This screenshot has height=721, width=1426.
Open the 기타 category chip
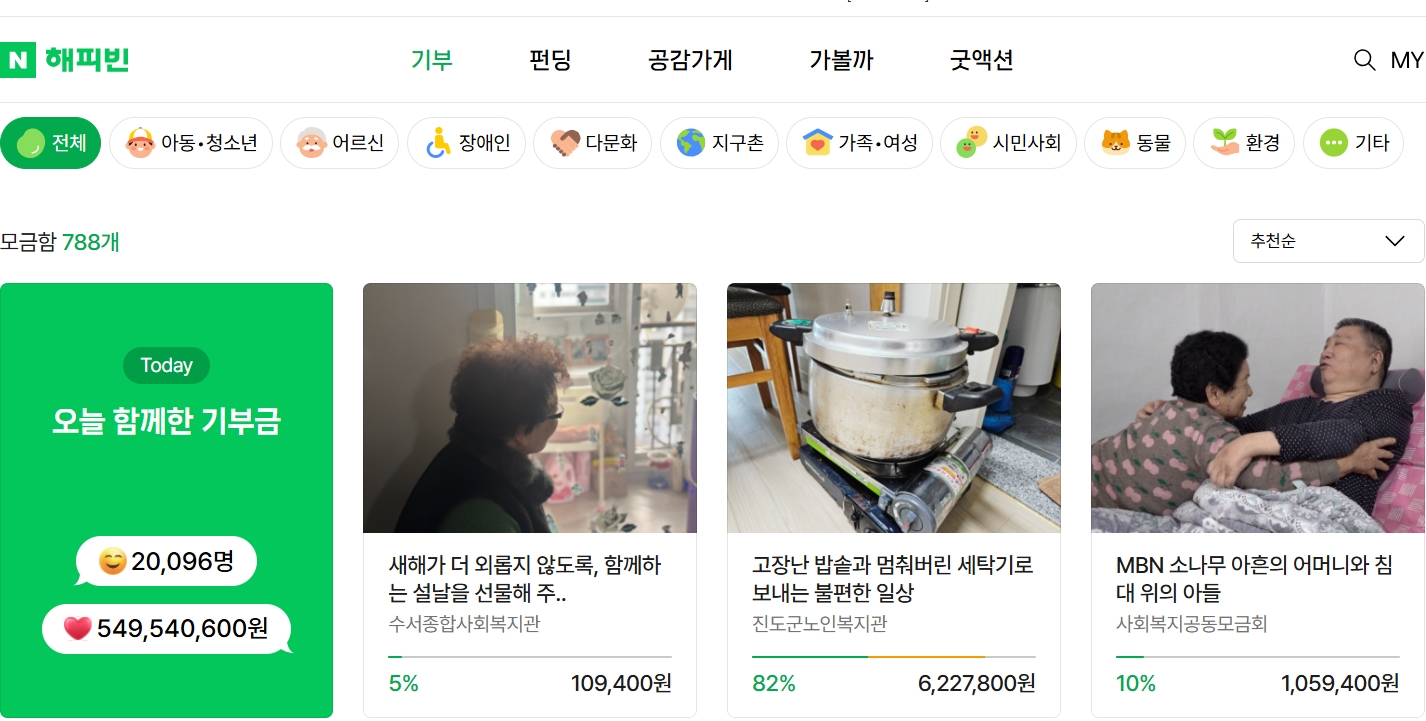click(1353, 143)
